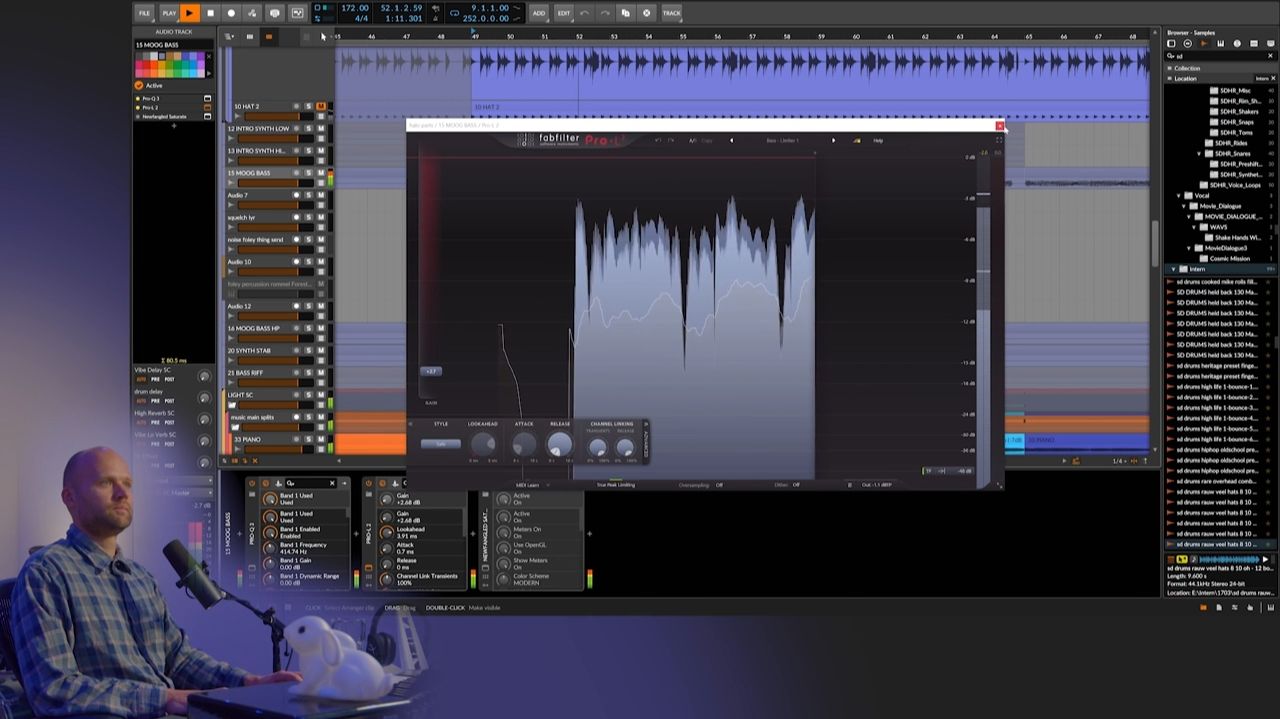Arm global record with the circle button
This screenshot has height=719, width=1280.
tap(231, 13)
